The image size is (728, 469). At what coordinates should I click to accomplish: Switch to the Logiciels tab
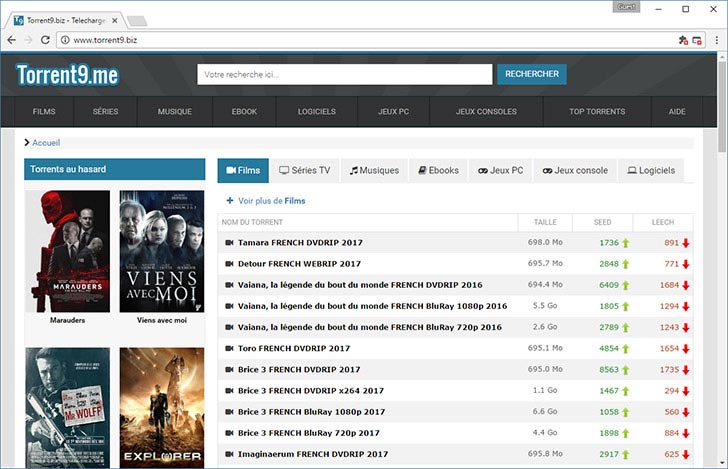tap(651, 170)
